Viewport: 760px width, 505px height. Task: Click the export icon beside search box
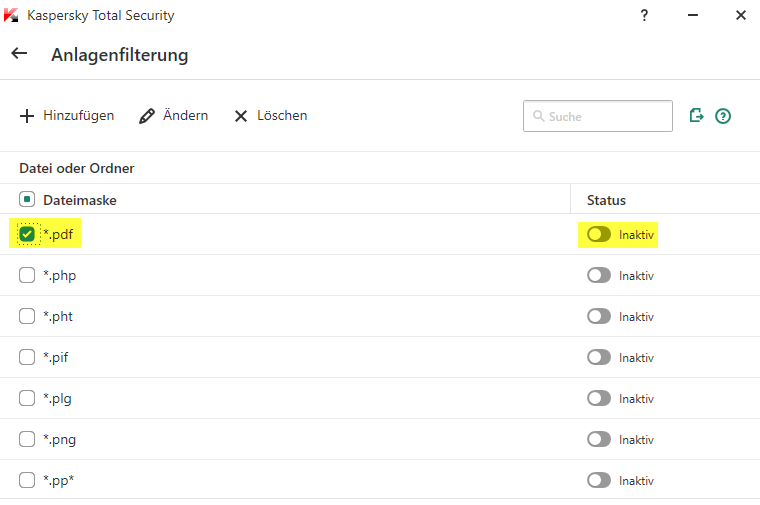(697, 116)
